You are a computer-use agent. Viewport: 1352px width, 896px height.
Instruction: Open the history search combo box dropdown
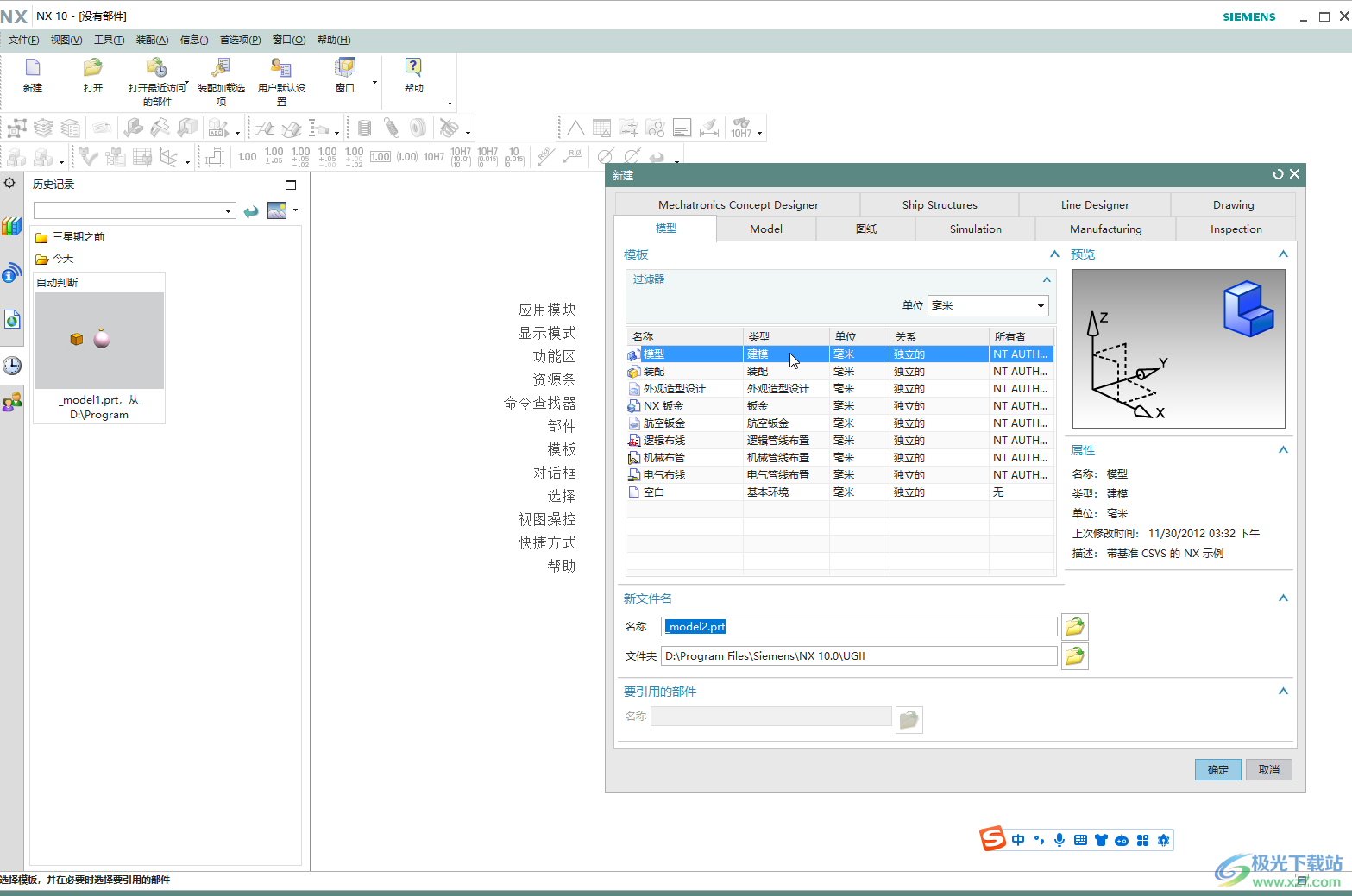click(228, 211)
